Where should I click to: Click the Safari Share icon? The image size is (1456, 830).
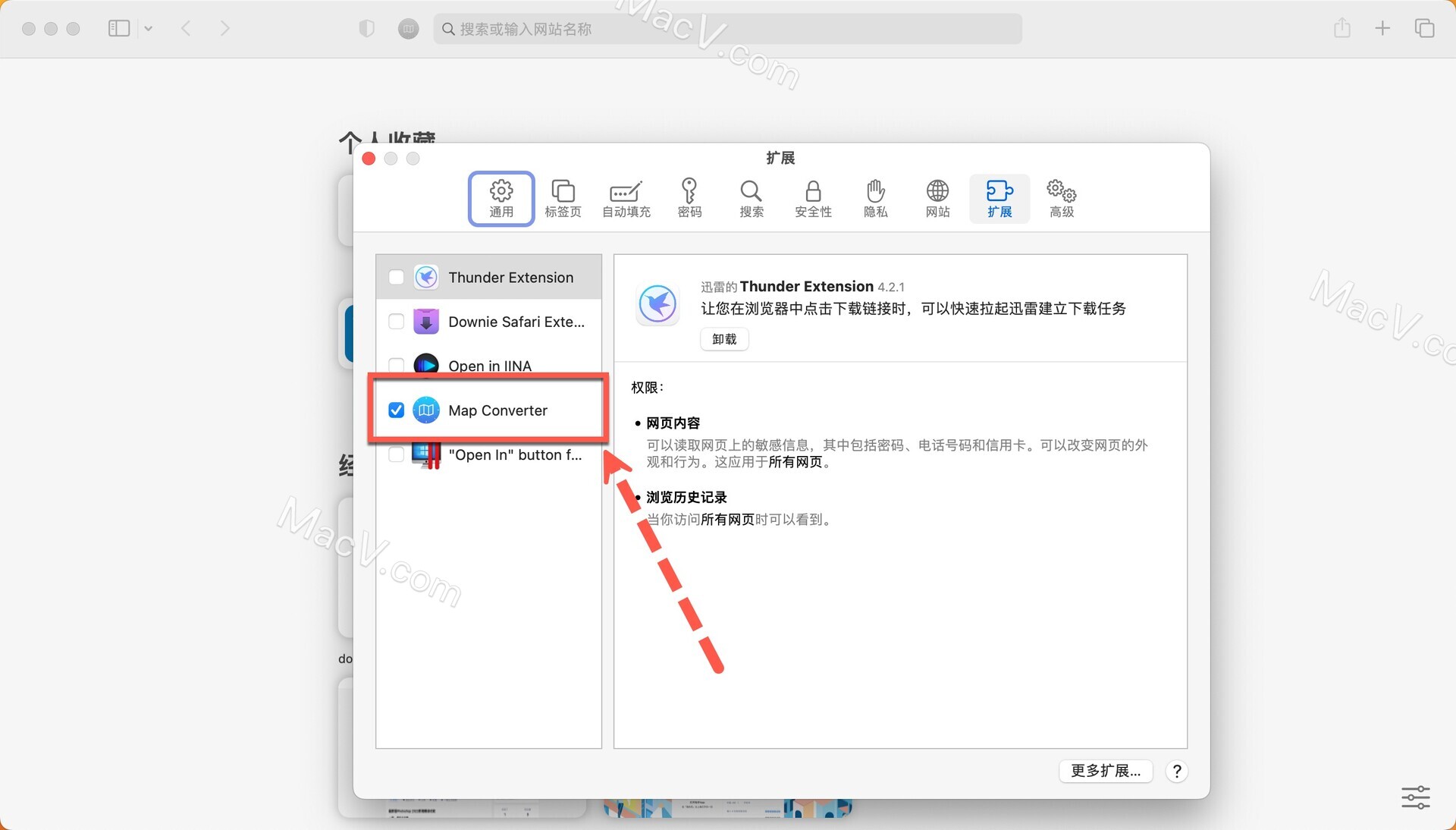pos(1342,28)
